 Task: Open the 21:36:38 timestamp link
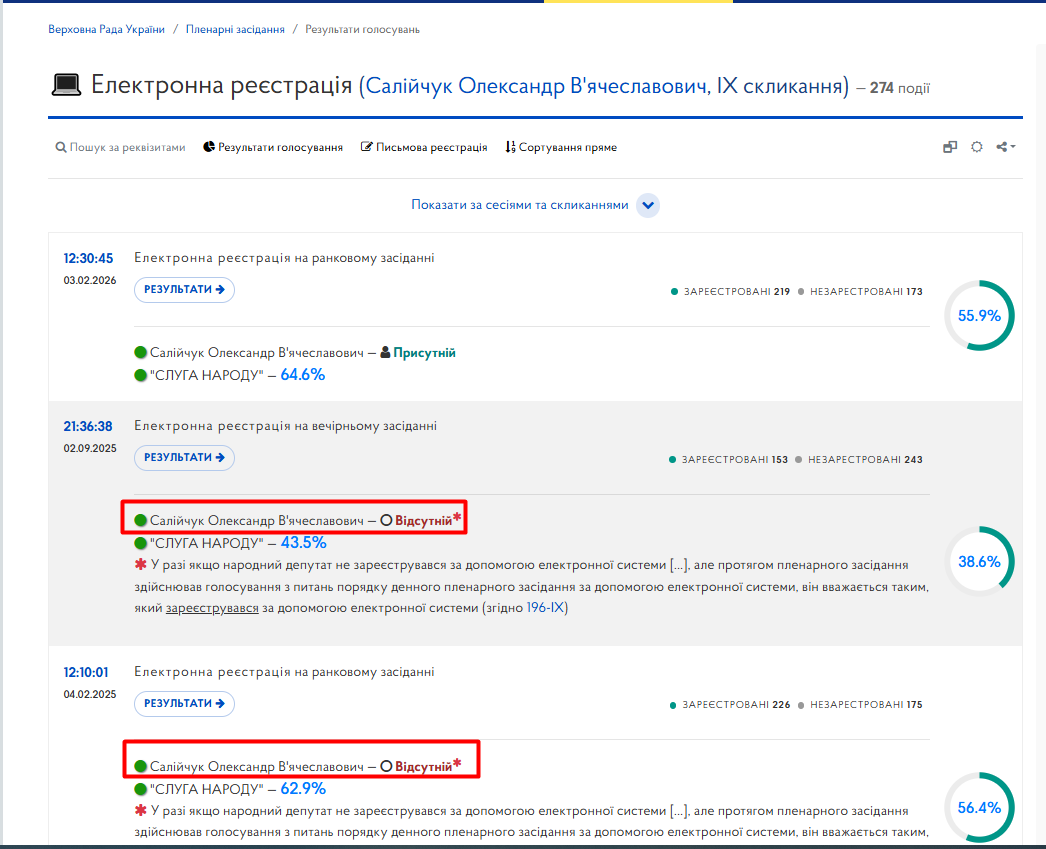click(x=88, y=426)
